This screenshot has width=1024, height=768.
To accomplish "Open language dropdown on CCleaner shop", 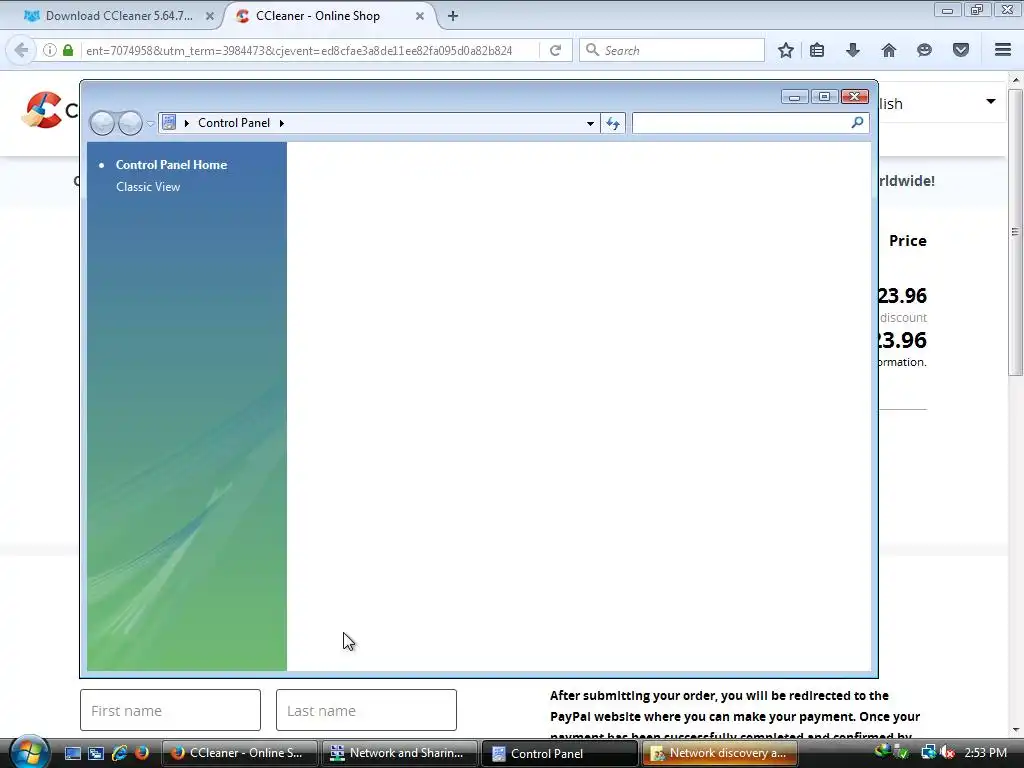I will (991, 101).
